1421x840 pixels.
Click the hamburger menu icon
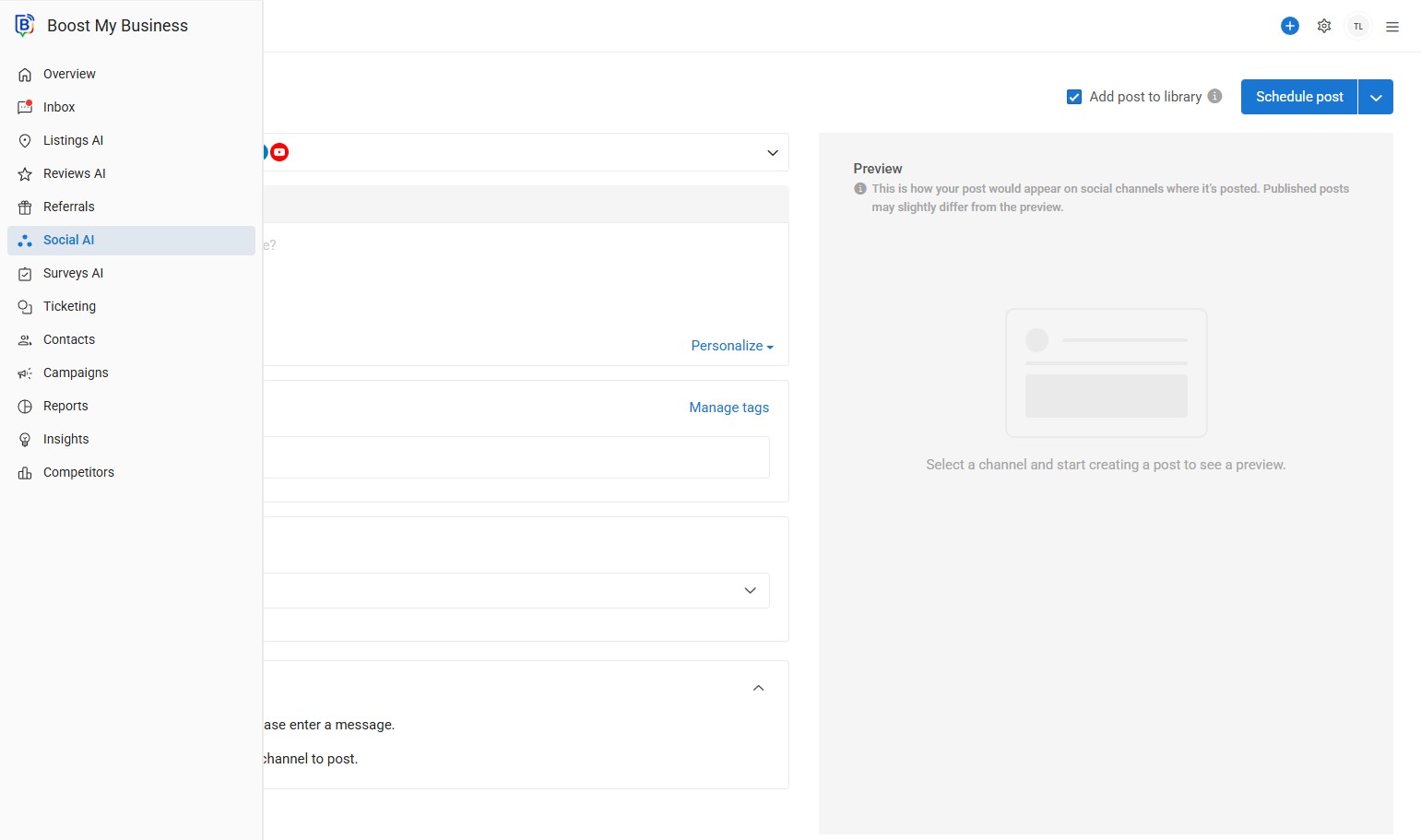coord(1392,27)
